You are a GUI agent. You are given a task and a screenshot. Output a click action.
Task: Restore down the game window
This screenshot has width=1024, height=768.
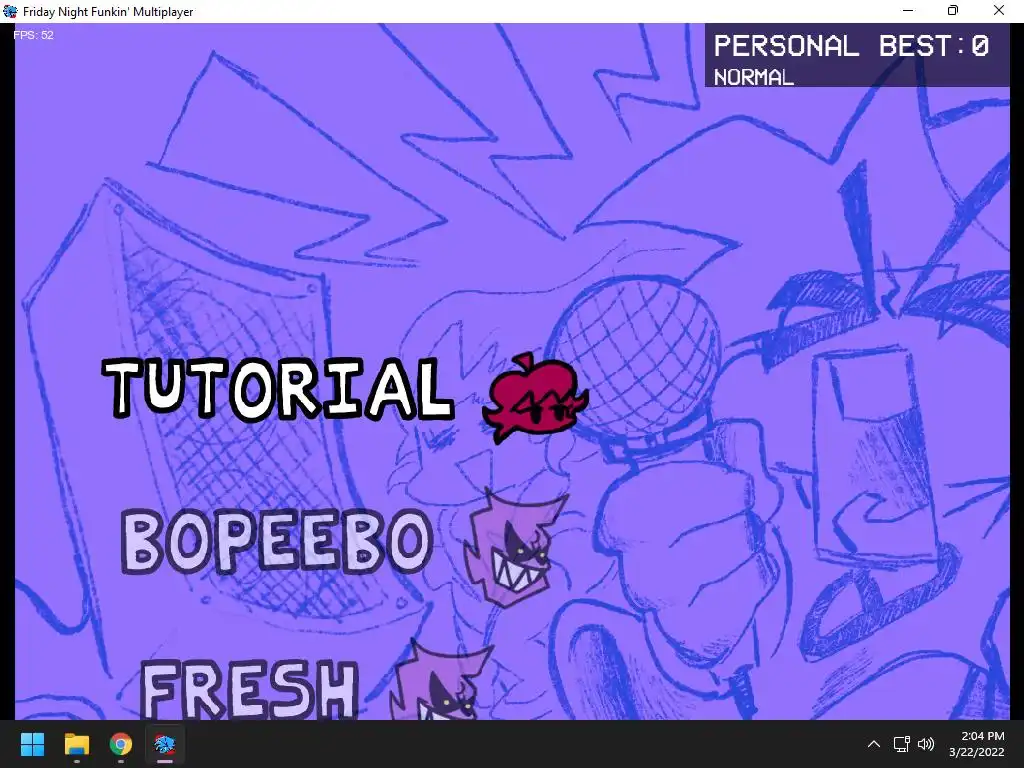pyautogui.click(x=953, y=10)
